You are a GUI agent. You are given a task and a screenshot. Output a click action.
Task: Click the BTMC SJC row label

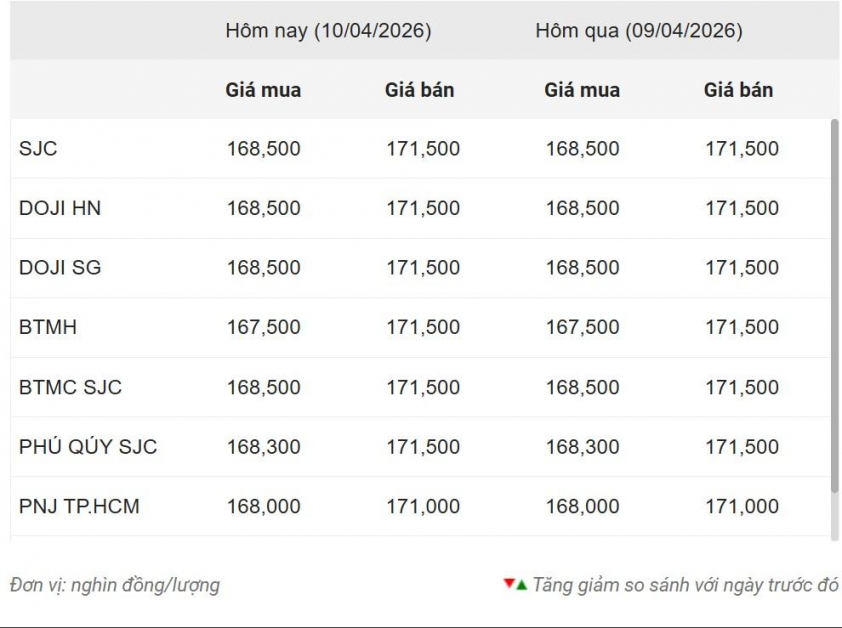click(x=70, y=387)
